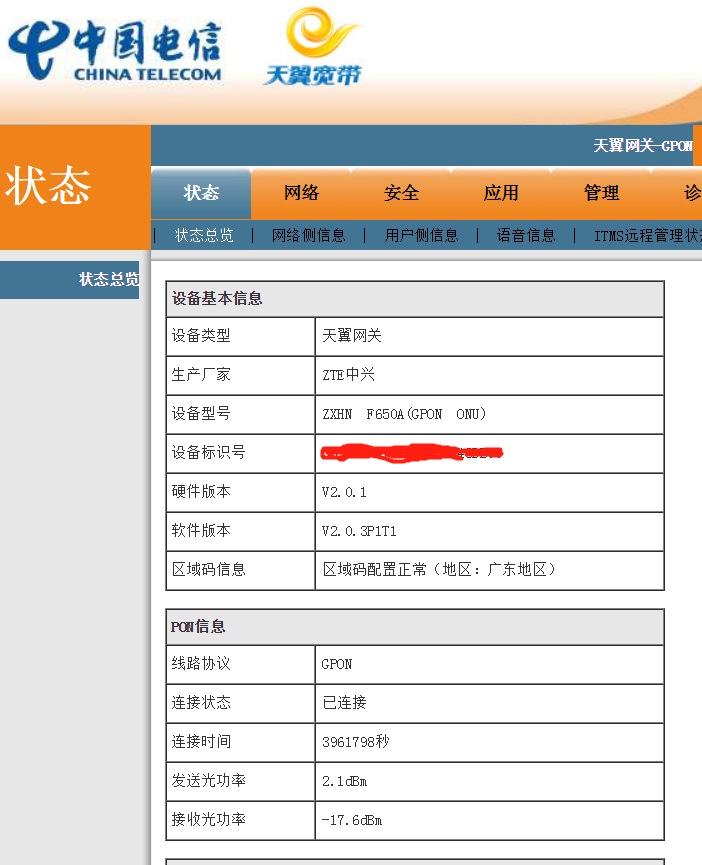The width and height of the screenshot is (702, 865).
Task: Open 用户侧信息 submenu
Action: [x=421, y=236]
